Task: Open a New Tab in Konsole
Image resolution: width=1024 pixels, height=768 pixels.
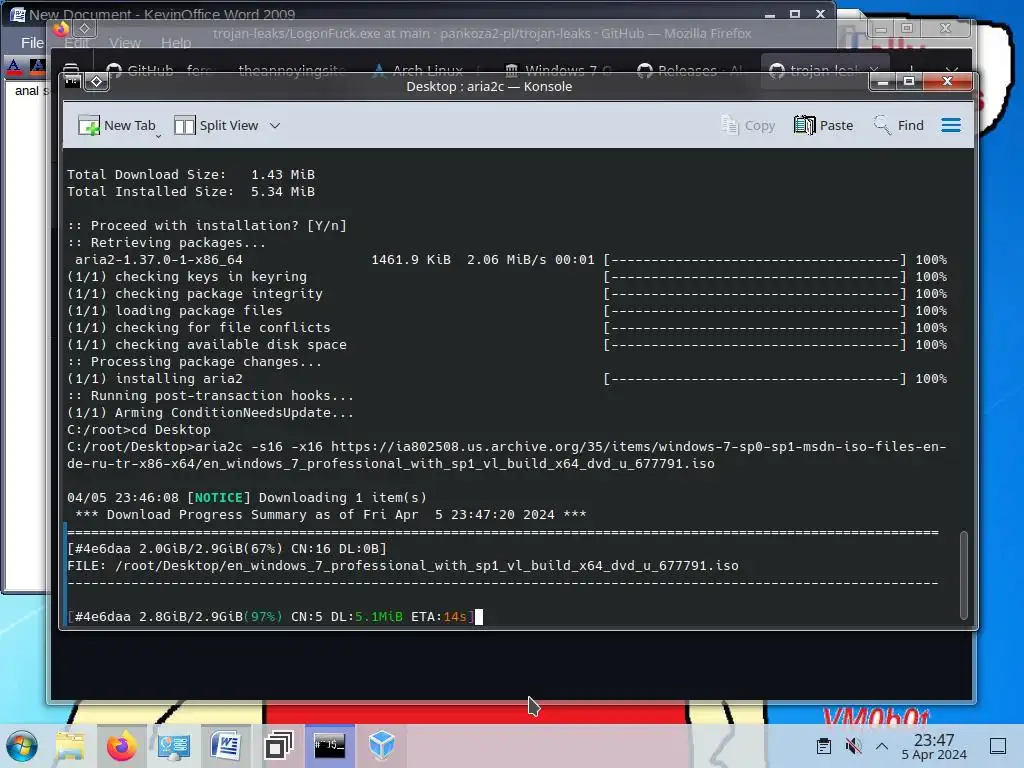Action: click(x=116, y=125)
